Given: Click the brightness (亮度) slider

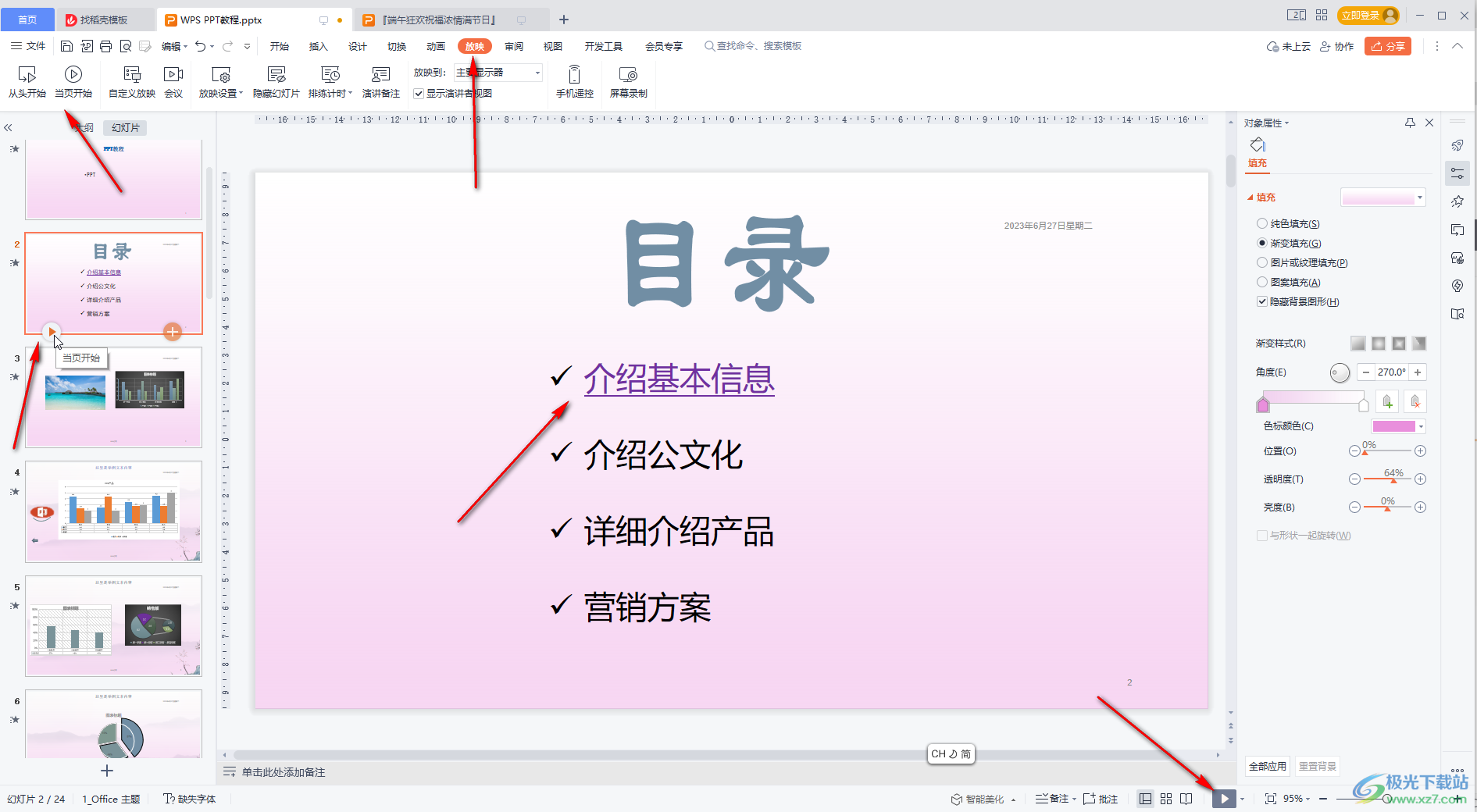Looking at the screenshot, I should tap(1387, 507).
